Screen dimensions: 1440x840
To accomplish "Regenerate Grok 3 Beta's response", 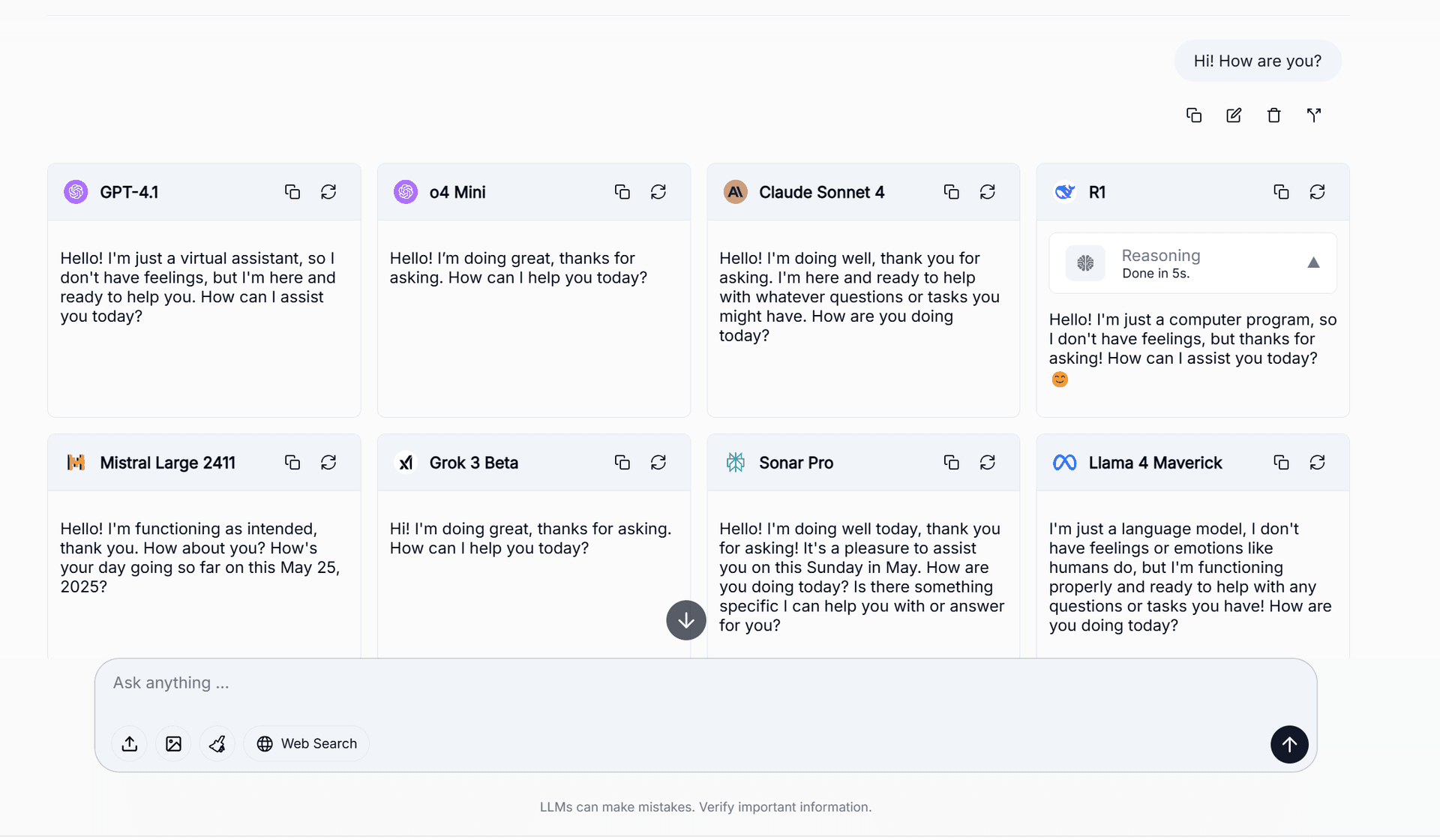I will [x=658, y=462].
